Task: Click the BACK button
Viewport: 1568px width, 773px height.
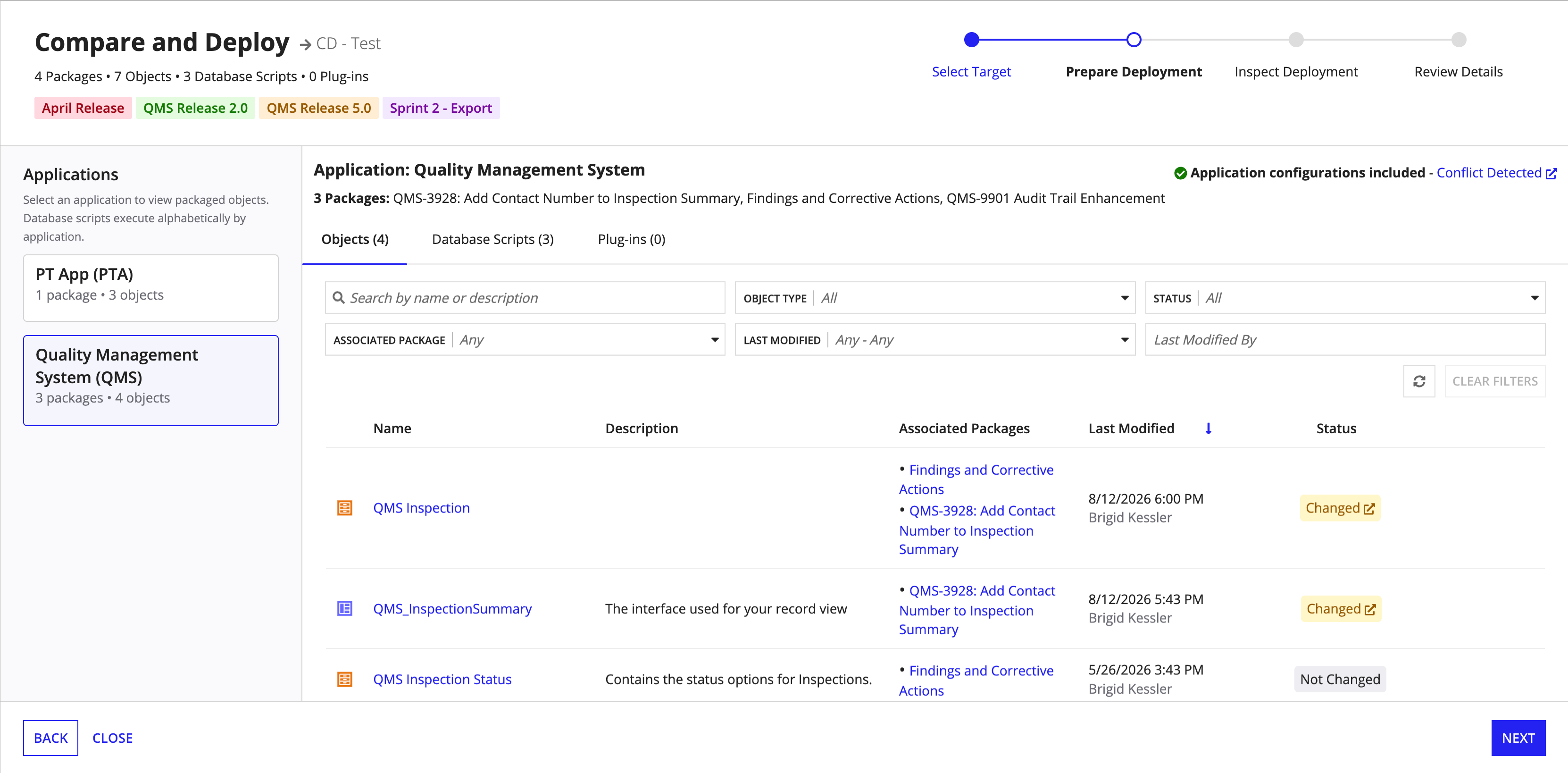Action: (50, 738)
